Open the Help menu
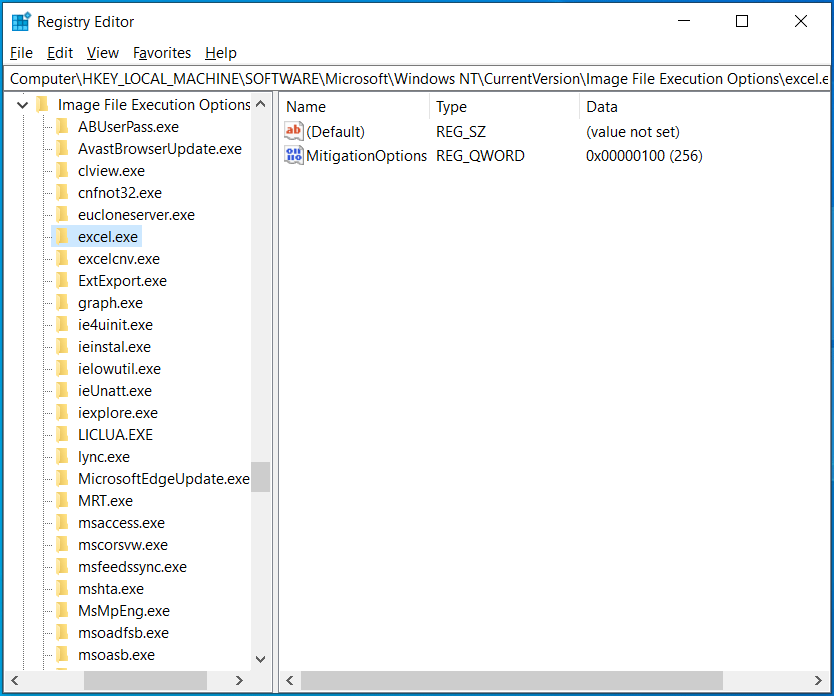The width and height of the screenshot is (834, 696). pyautogui.click(x=221, y=53)
